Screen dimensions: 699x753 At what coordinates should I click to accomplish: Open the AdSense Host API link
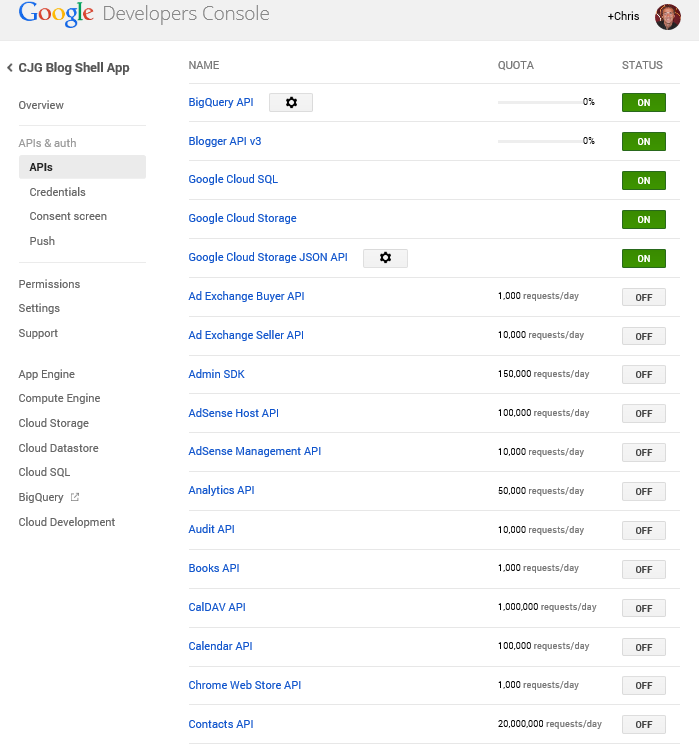[233, 413]
